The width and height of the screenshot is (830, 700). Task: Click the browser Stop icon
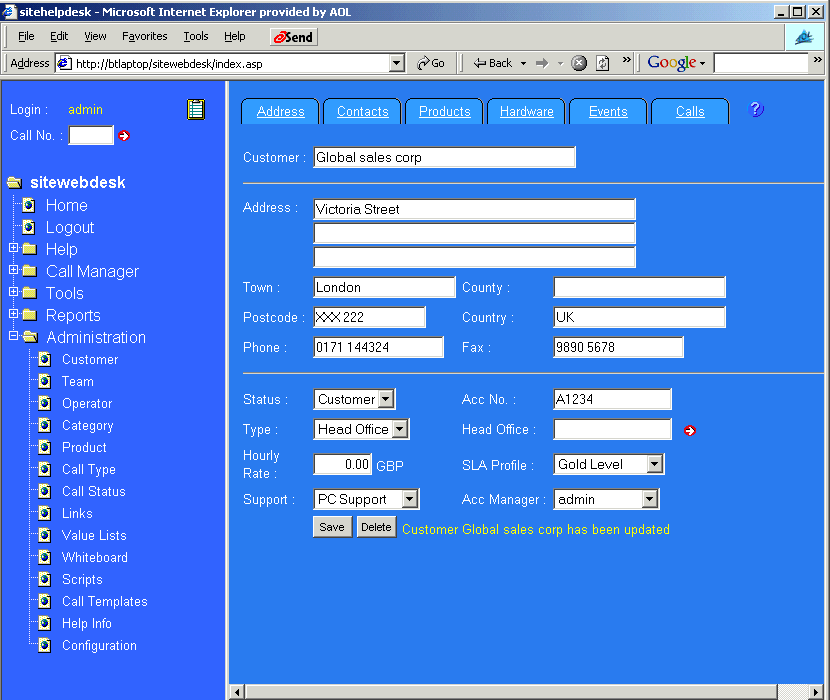click(579, 63)
